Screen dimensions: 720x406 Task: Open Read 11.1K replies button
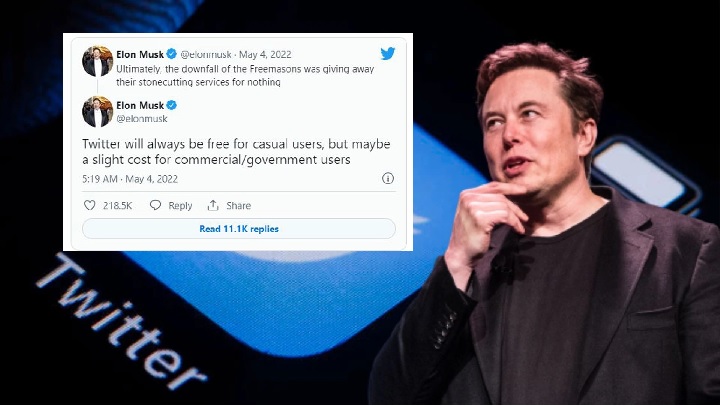pos(239,229)
